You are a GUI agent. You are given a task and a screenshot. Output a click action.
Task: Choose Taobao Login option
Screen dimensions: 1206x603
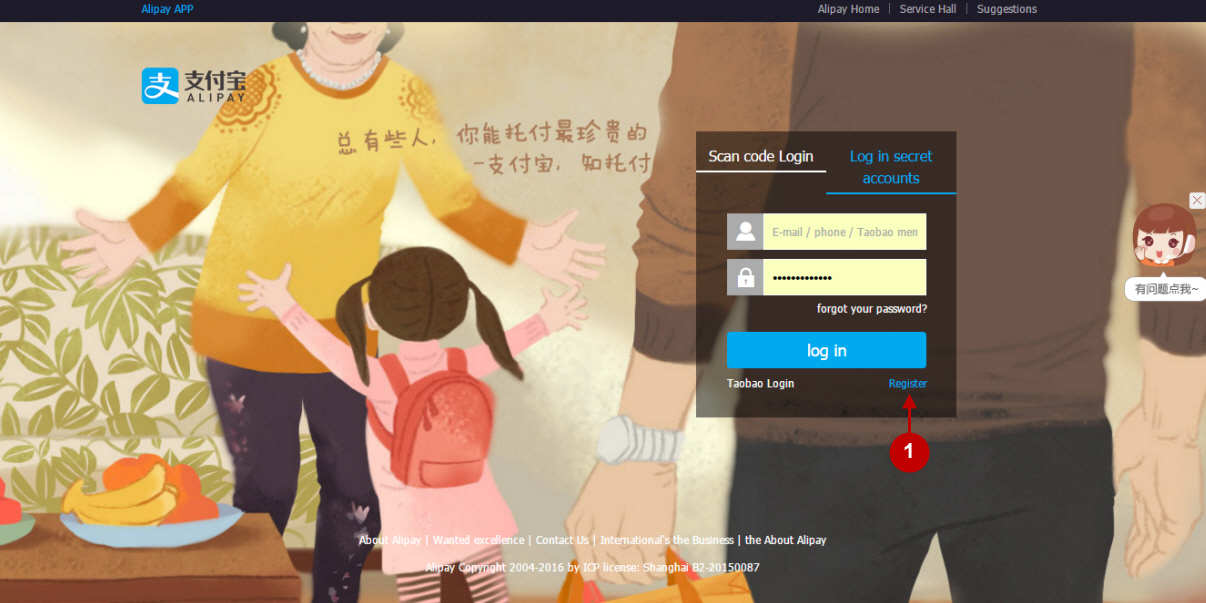coord(760,384)
